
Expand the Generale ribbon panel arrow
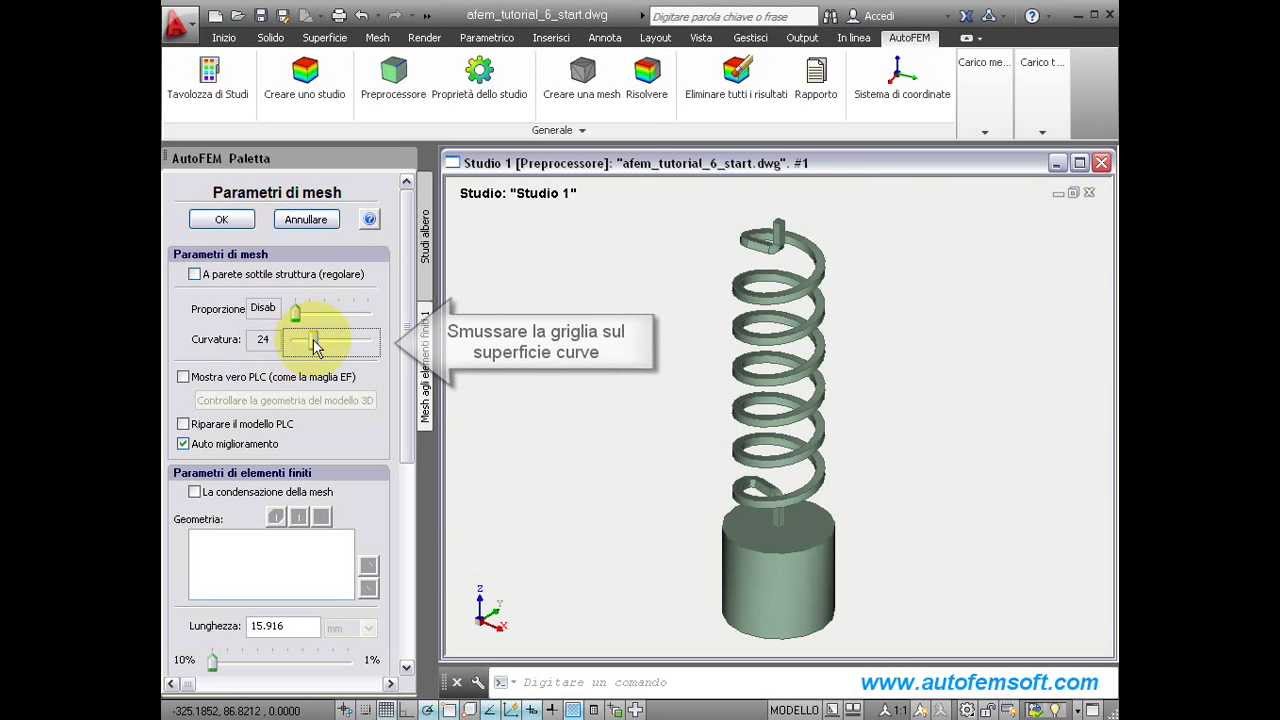(582, 131)
